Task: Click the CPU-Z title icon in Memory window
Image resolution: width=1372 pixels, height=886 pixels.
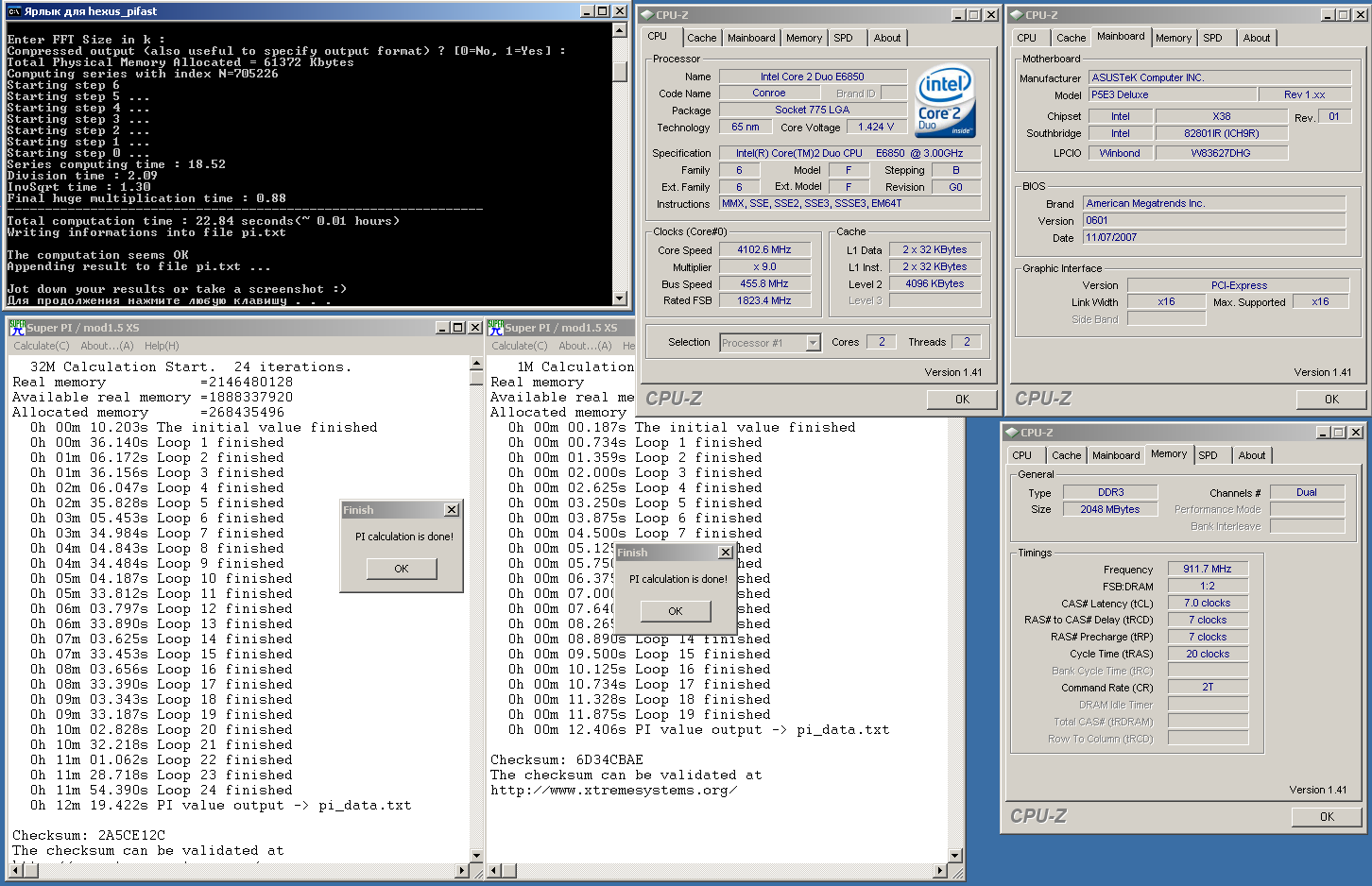Action: (x=1011, y=433)
